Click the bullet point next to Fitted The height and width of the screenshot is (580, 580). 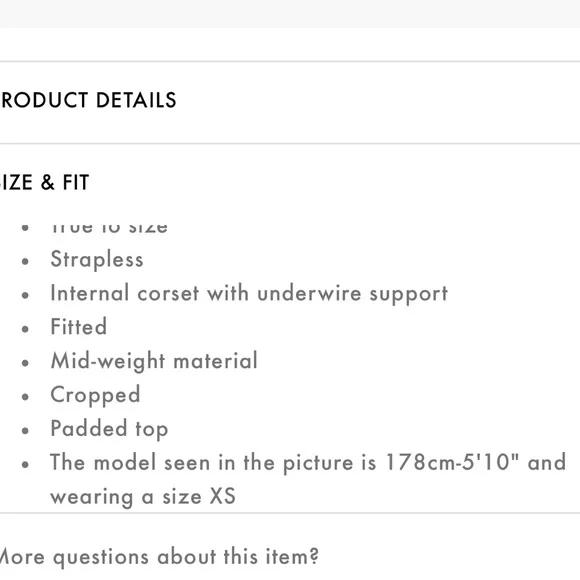[x=25, y=329]
